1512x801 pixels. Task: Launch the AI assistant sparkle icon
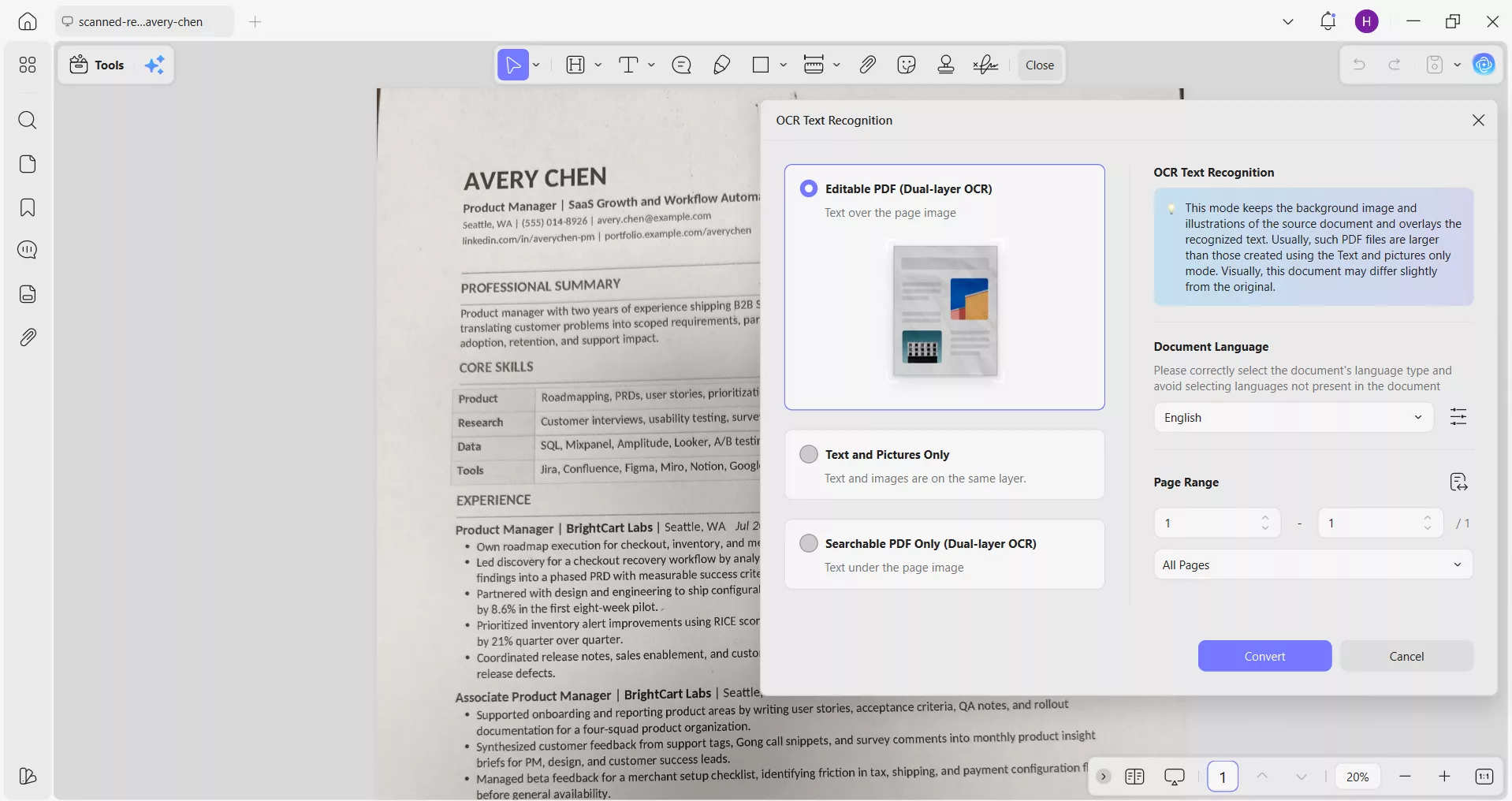pyautogui.click(x=155, y=65)
